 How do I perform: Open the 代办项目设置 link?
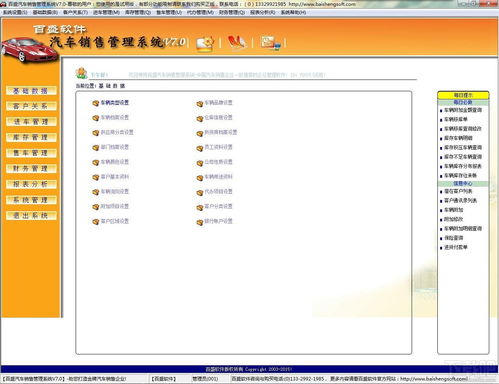(x=218, y=192)
